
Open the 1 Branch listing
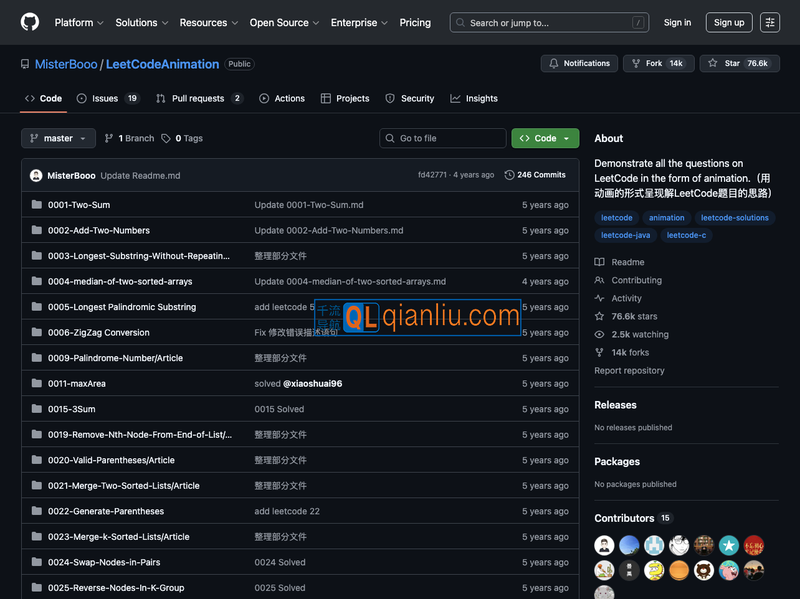click(x=130, y=138)
